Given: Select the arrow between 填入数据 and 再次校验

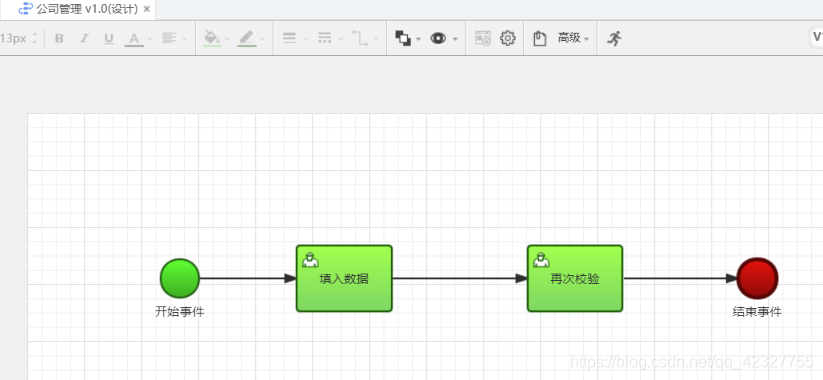Looking at the screenshot, I should [x=460, y=278].
